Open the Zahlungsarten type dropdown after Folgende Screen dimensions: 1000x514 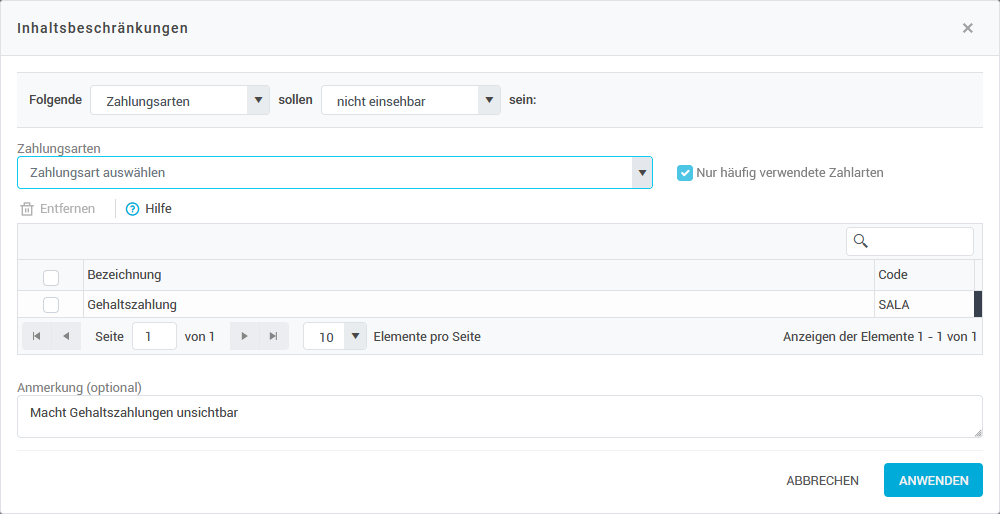[x=259, y=100]
